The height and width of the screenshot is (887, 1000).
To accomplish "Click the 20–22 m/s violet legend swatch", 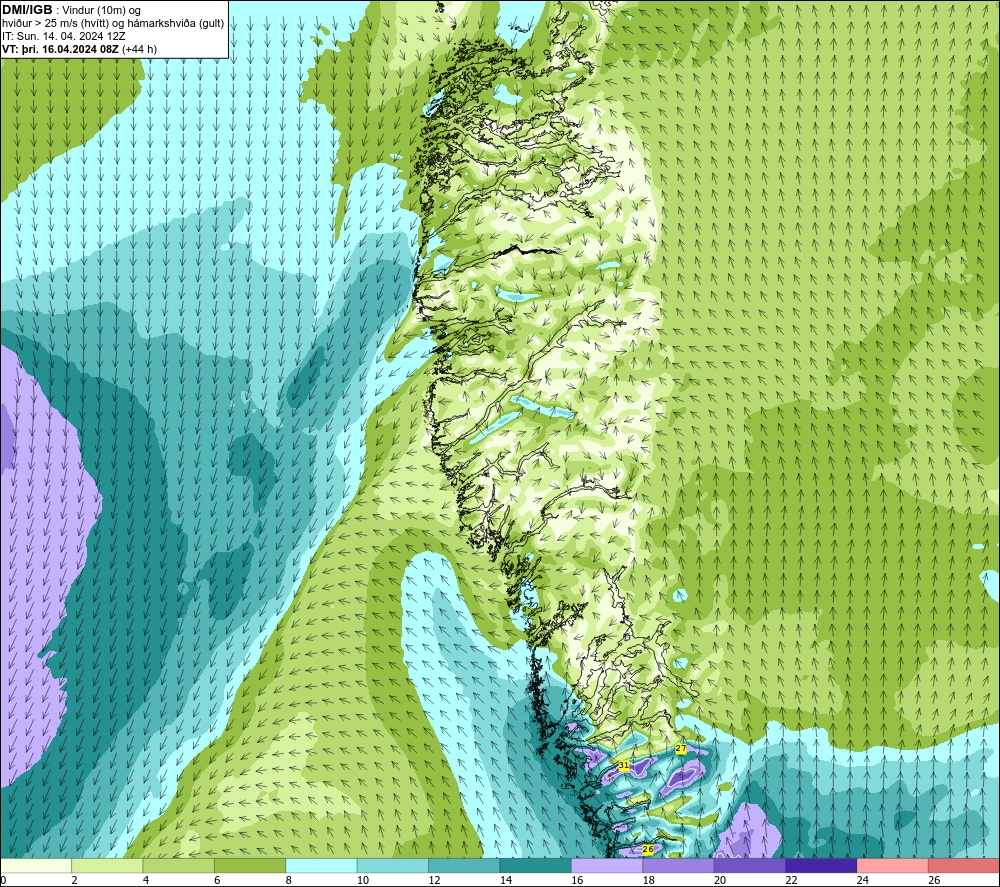I will pyautogui.click(x=750, y=865).
